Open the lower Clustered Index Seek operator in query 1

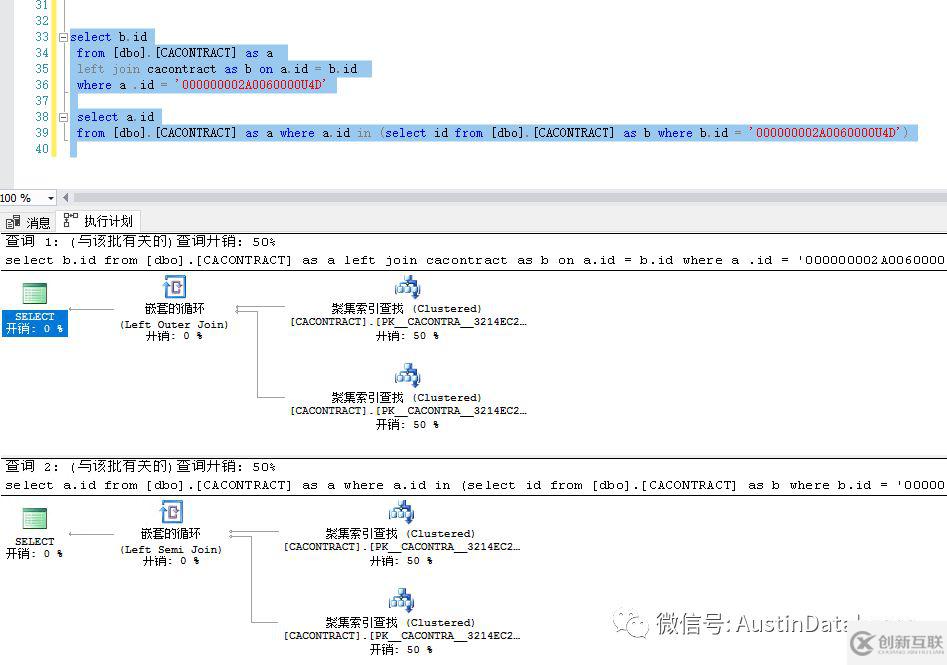pos(406,375)
